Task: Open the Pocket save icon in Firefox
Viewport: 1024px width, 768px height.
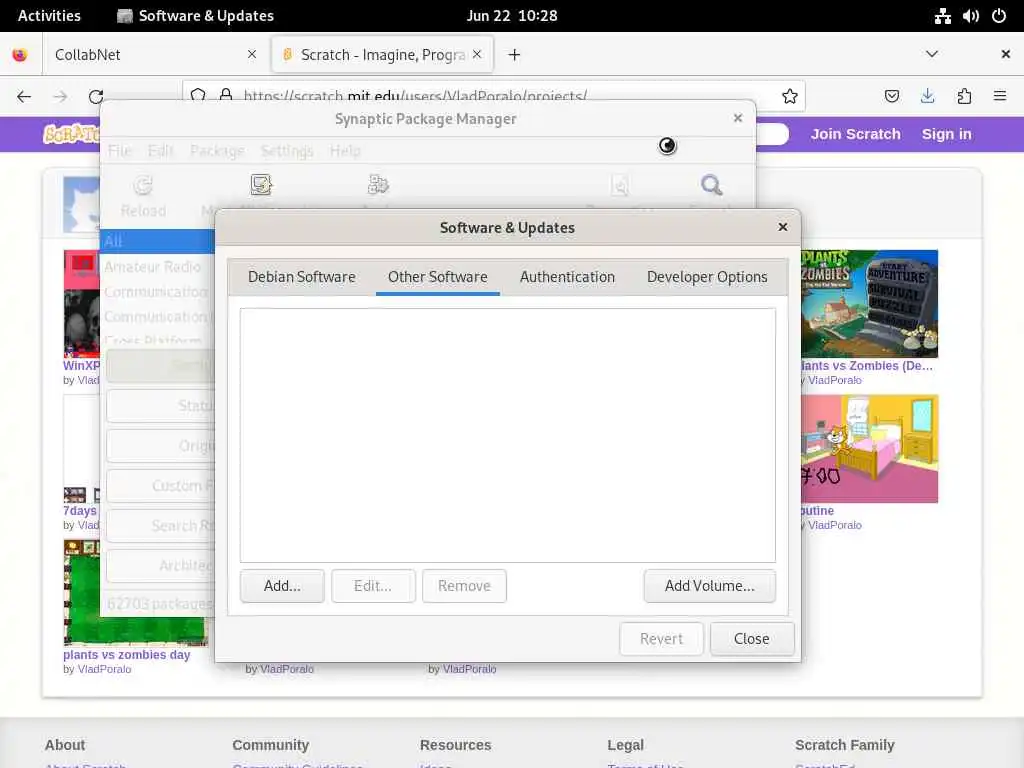Action: [891, 96]
